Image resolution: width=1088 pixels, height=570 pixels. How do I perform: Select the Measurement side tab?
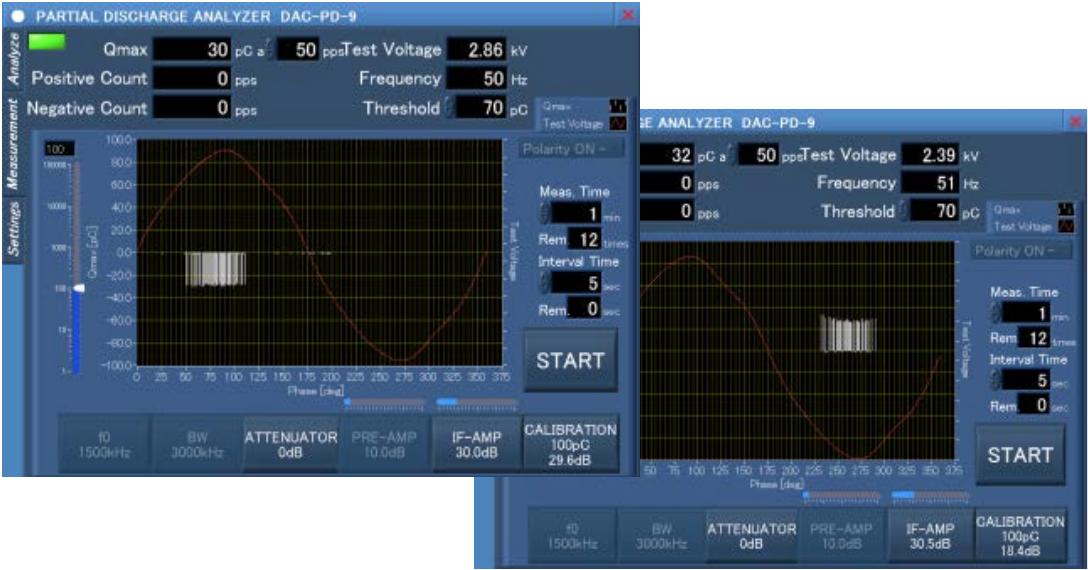tap(14, 146)
